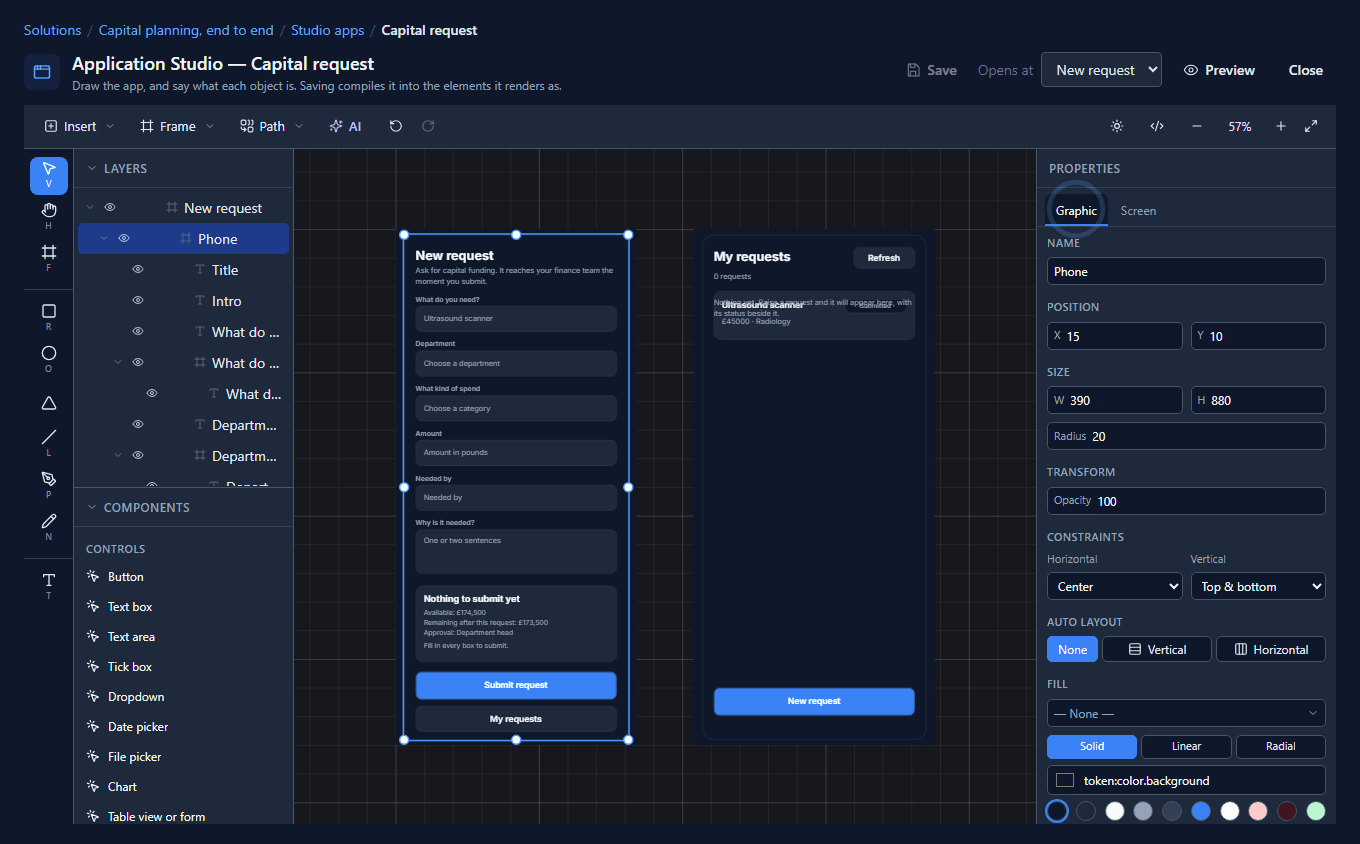The height and width of the screenshot is (844, 1360).
Task: Select the Text tool
Action: (49, 585)
